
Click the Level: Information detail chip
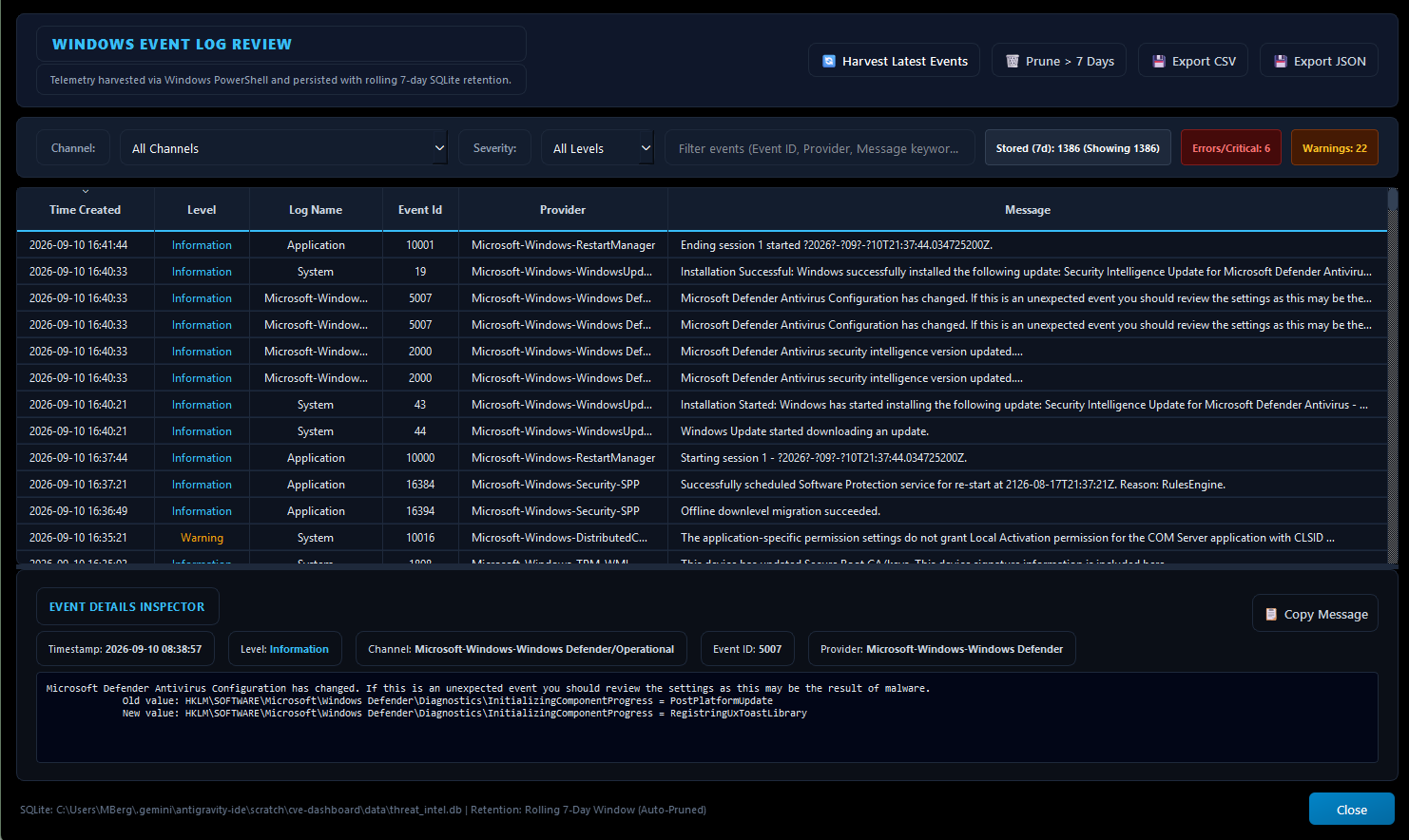tap(285, 649)
